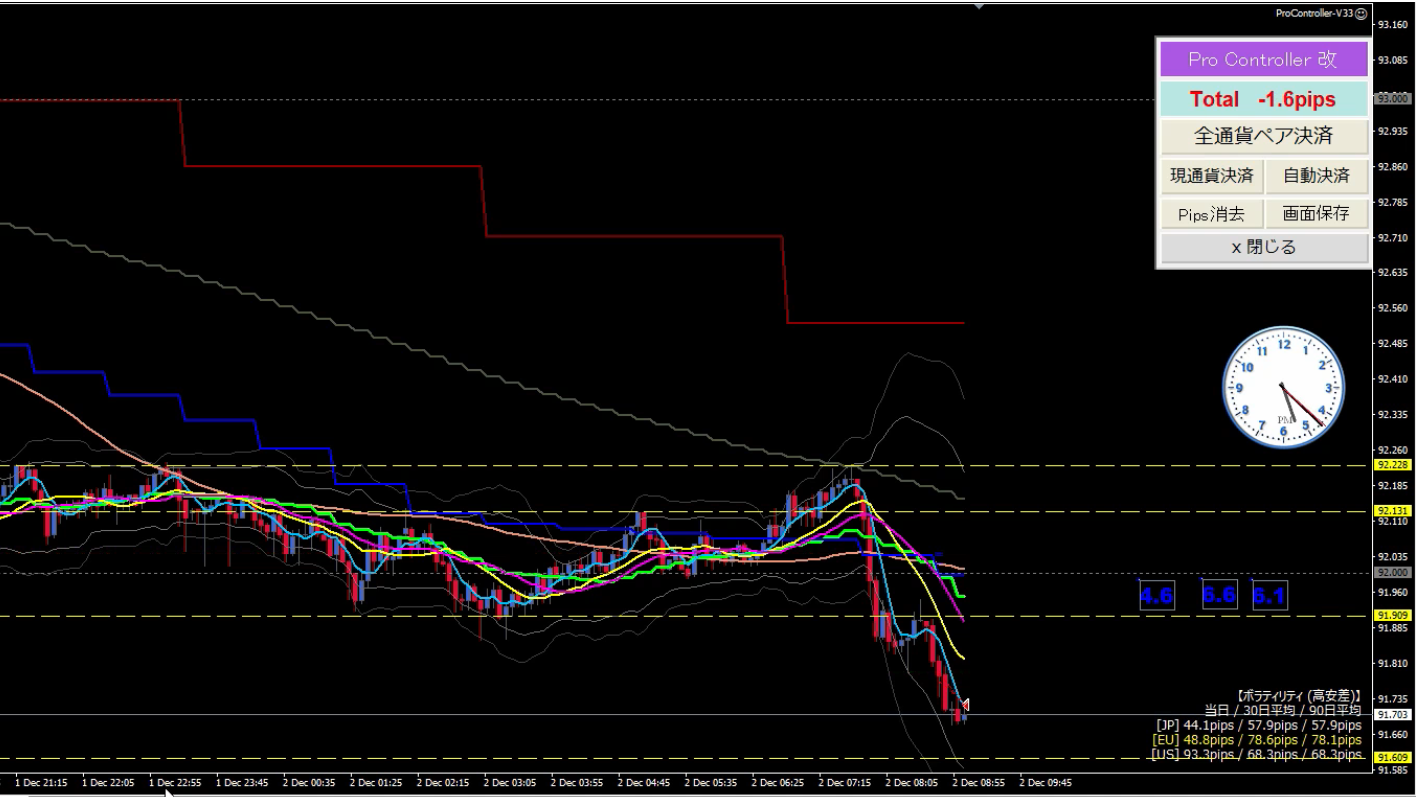Close the panel with x 閉じる
Image resolution: width=1416 pixels, height=797 pixels.
click(x=1263, y=248)
